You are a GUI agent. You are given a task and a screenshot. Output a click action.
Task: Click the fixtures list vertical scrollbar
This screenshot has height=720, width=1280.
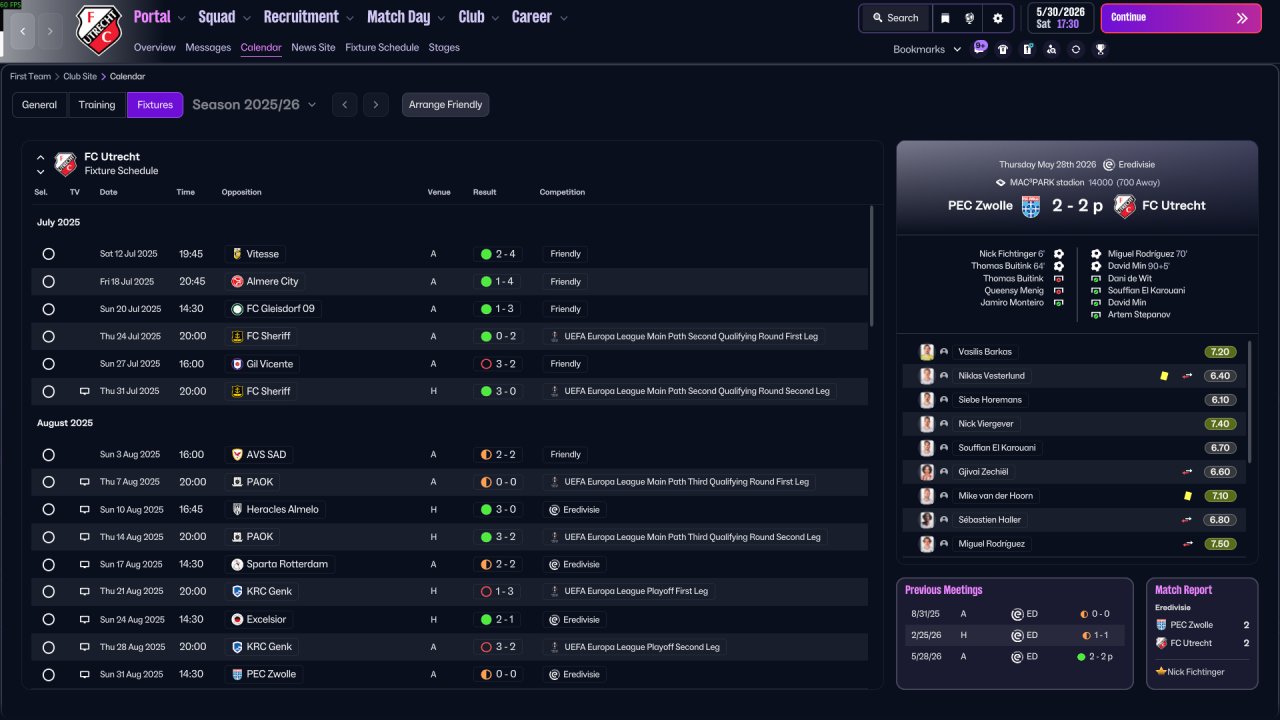pos(872,265)
